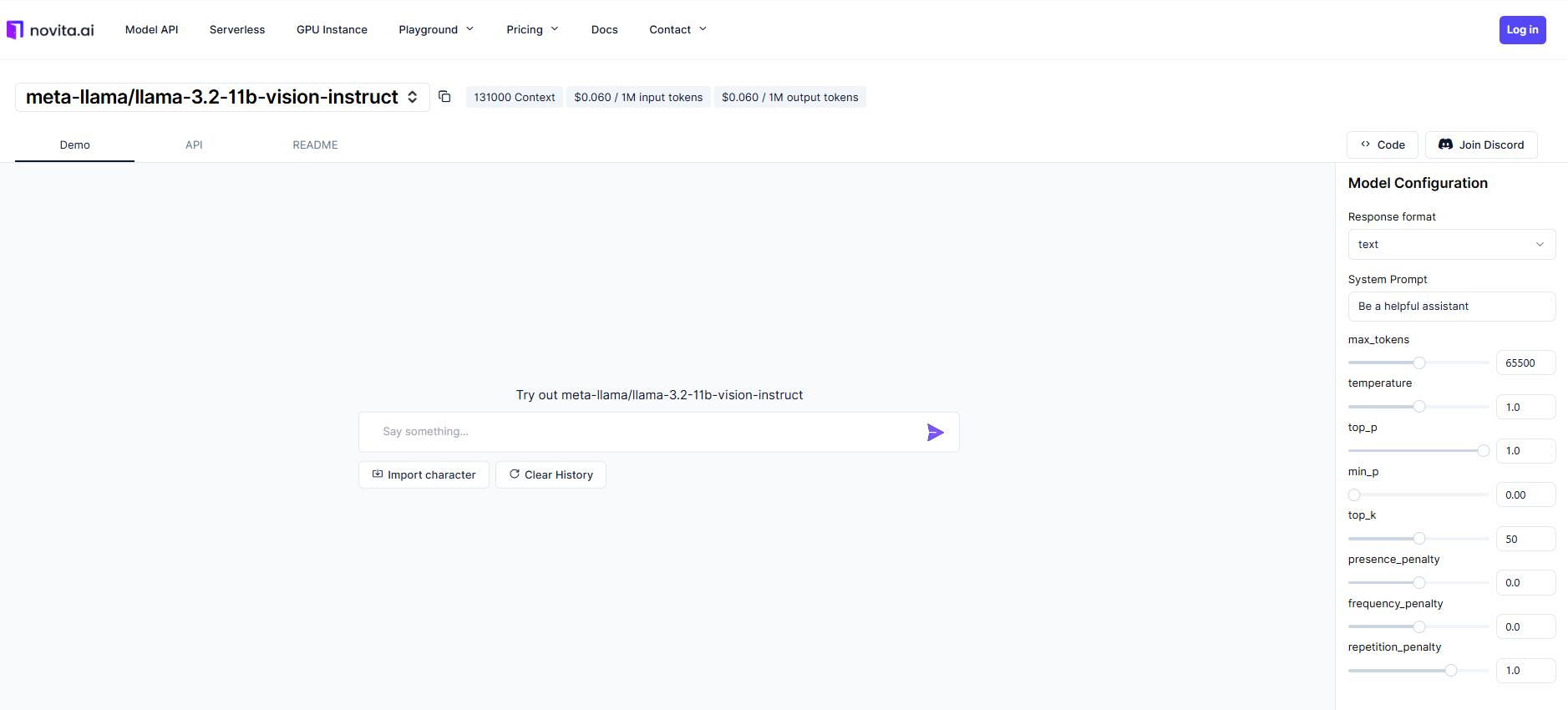Open Serverless page

click(x=237, y=29)
